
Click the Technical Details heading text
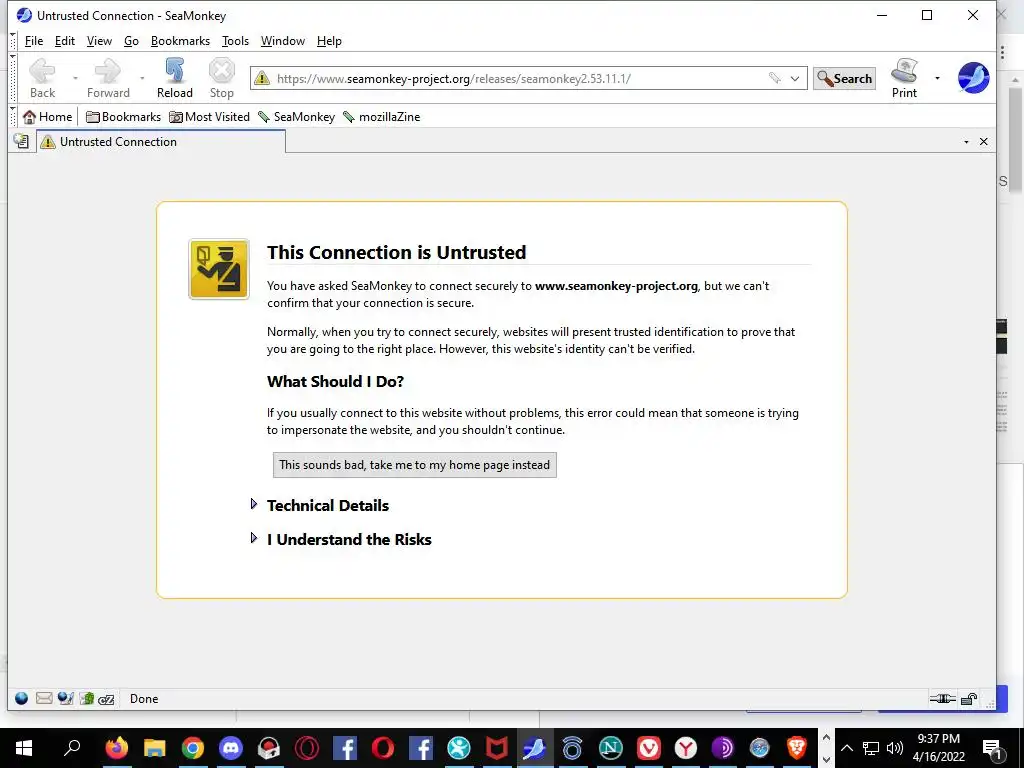point(328,505)
